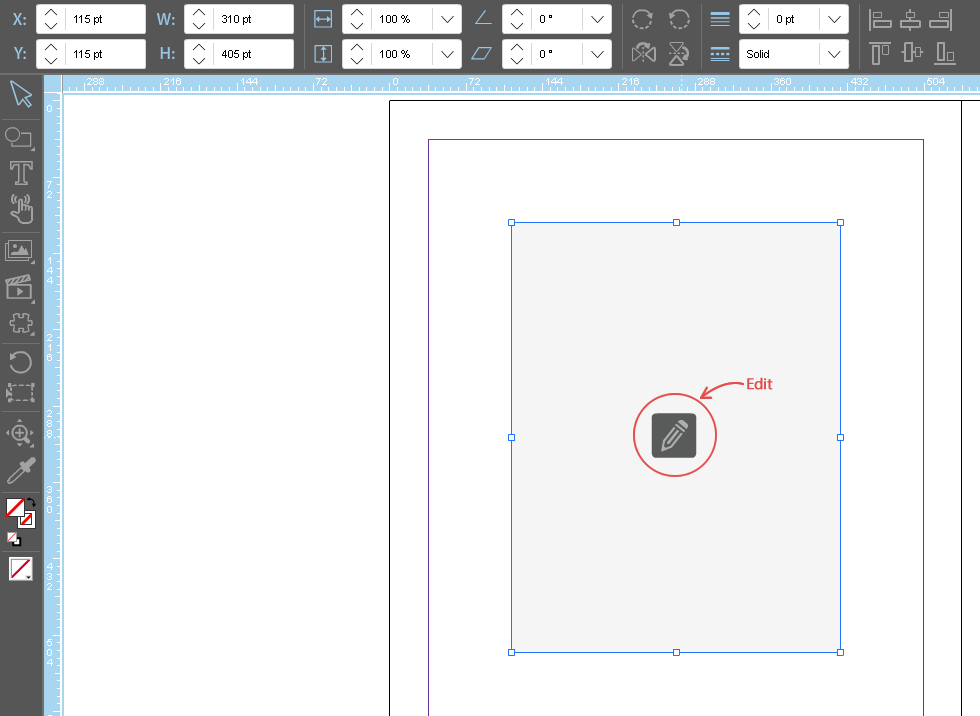
Task: Expand the rotation angle dropdown
Action: pos(597,19)
